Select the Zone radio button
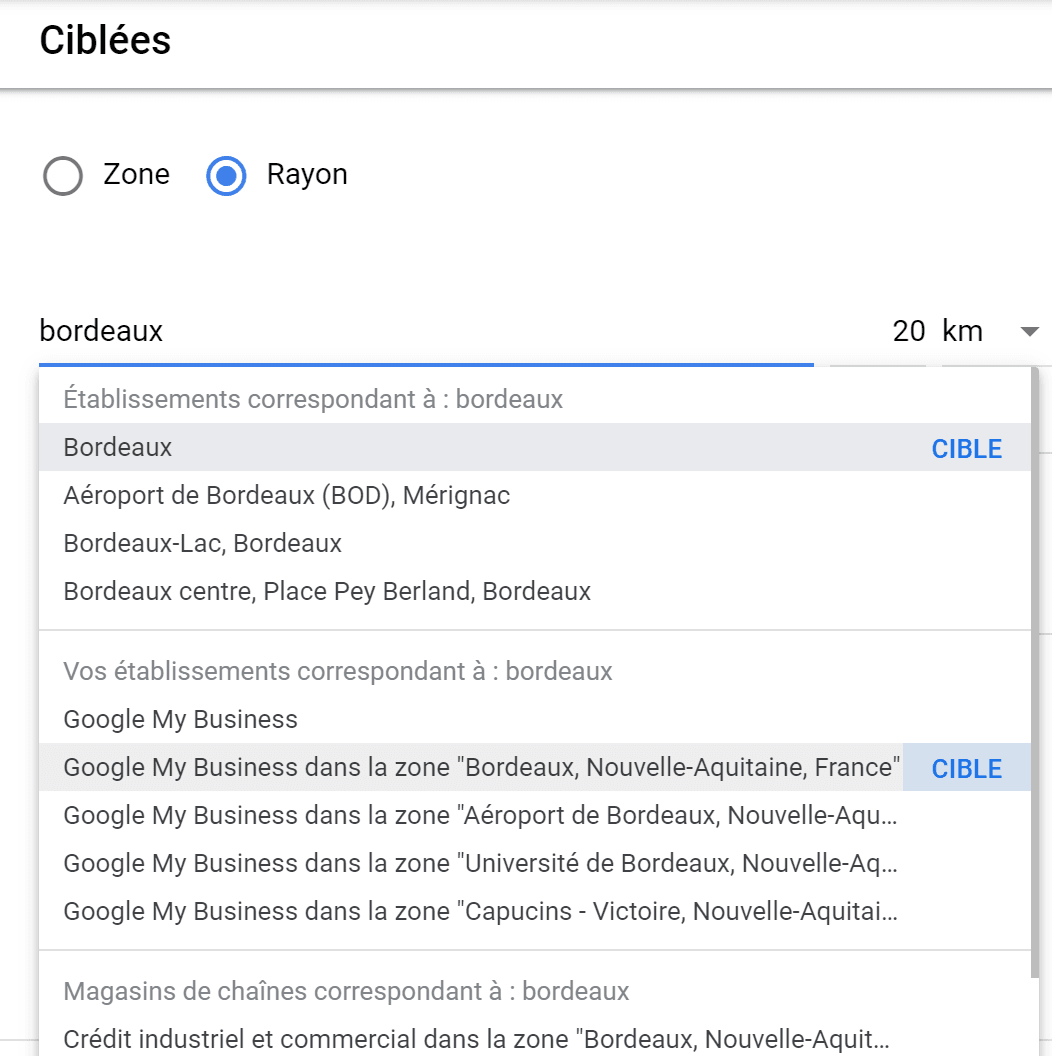Viewport: 1052px width, 1056px height. [x=63, y=176]
